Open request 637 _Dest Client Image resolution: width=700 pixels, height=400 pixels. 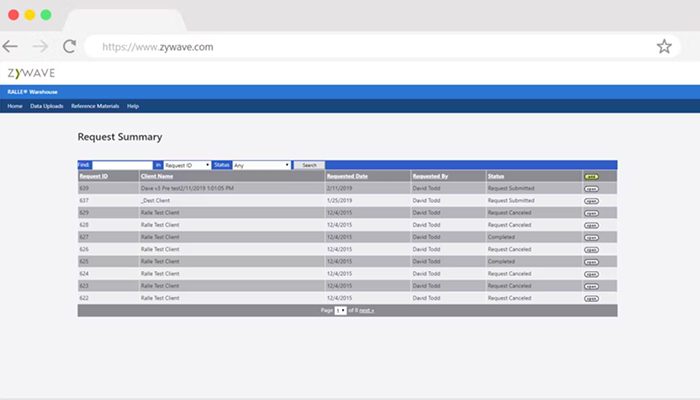(x=592, y=201)
